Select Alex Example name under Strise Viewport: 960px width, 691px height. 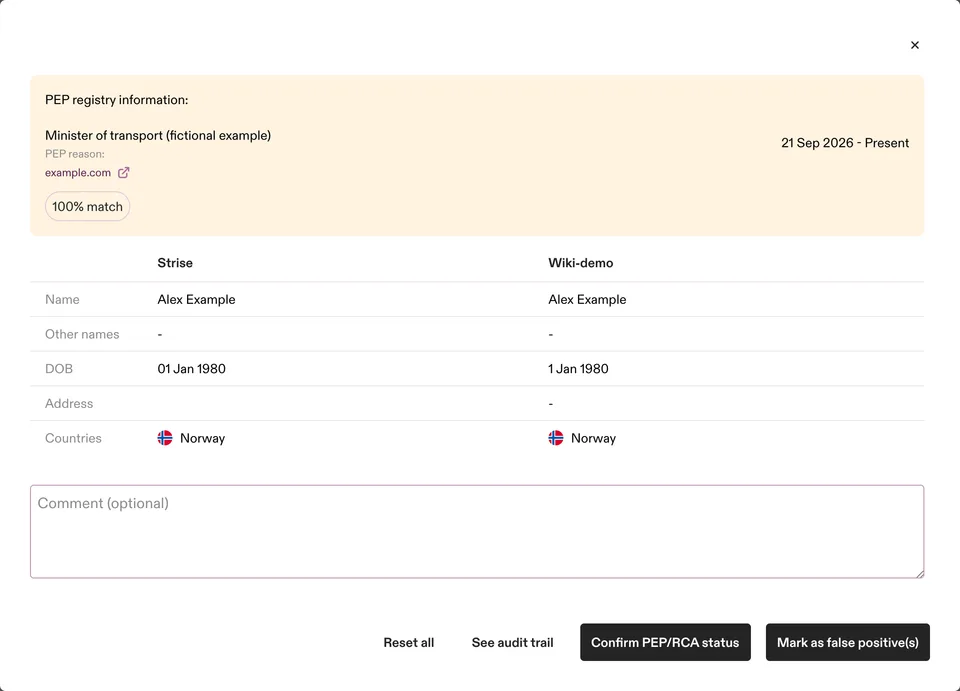coord(197,300)
